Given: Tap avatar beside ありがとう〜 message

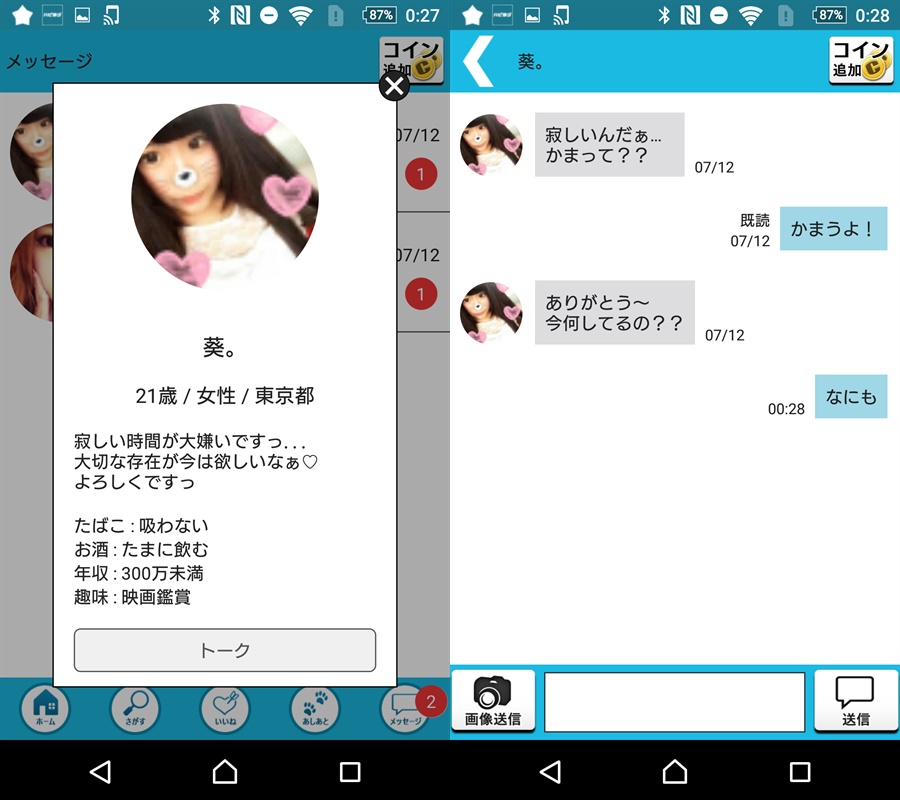Looking at the screenshot, I should (x=491, y=313).
